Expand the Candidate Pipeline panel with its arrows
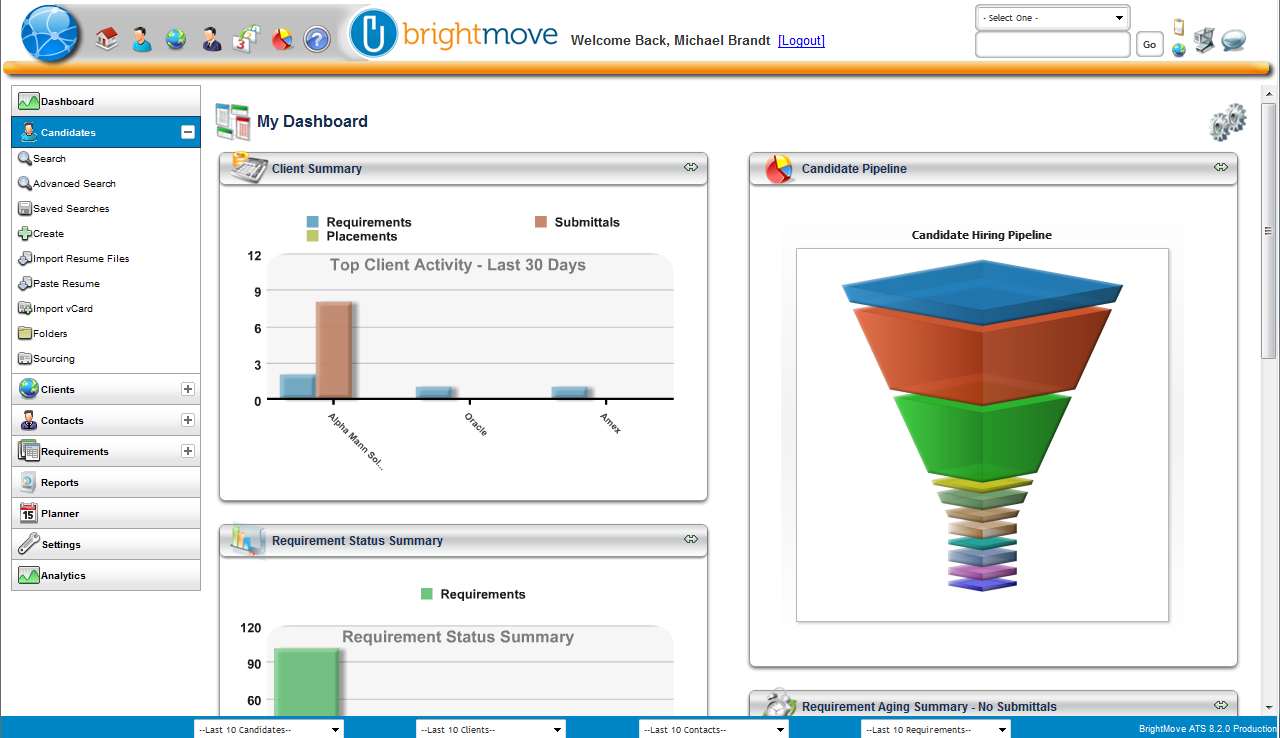Image resolution: width=1280 pixels, height=738 pixels. [x=1221, y=167]
